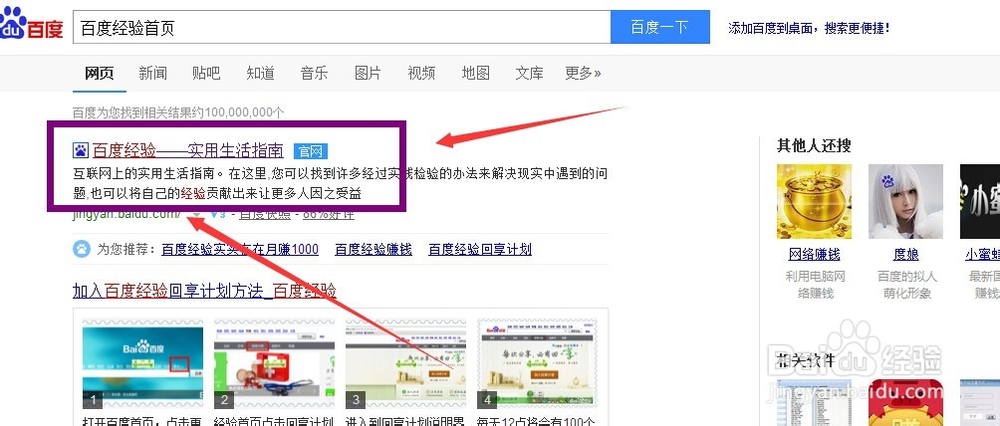Screen dimensions: 1000x426
Task: Open step 3 thumbnail
Action: (x=406, y=364)
